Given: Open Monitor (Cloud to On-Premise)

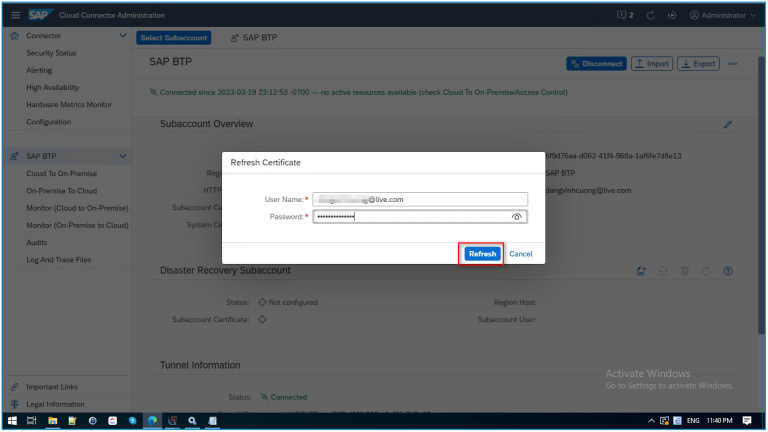Looking at the screenshot, I should click(77, 208).
